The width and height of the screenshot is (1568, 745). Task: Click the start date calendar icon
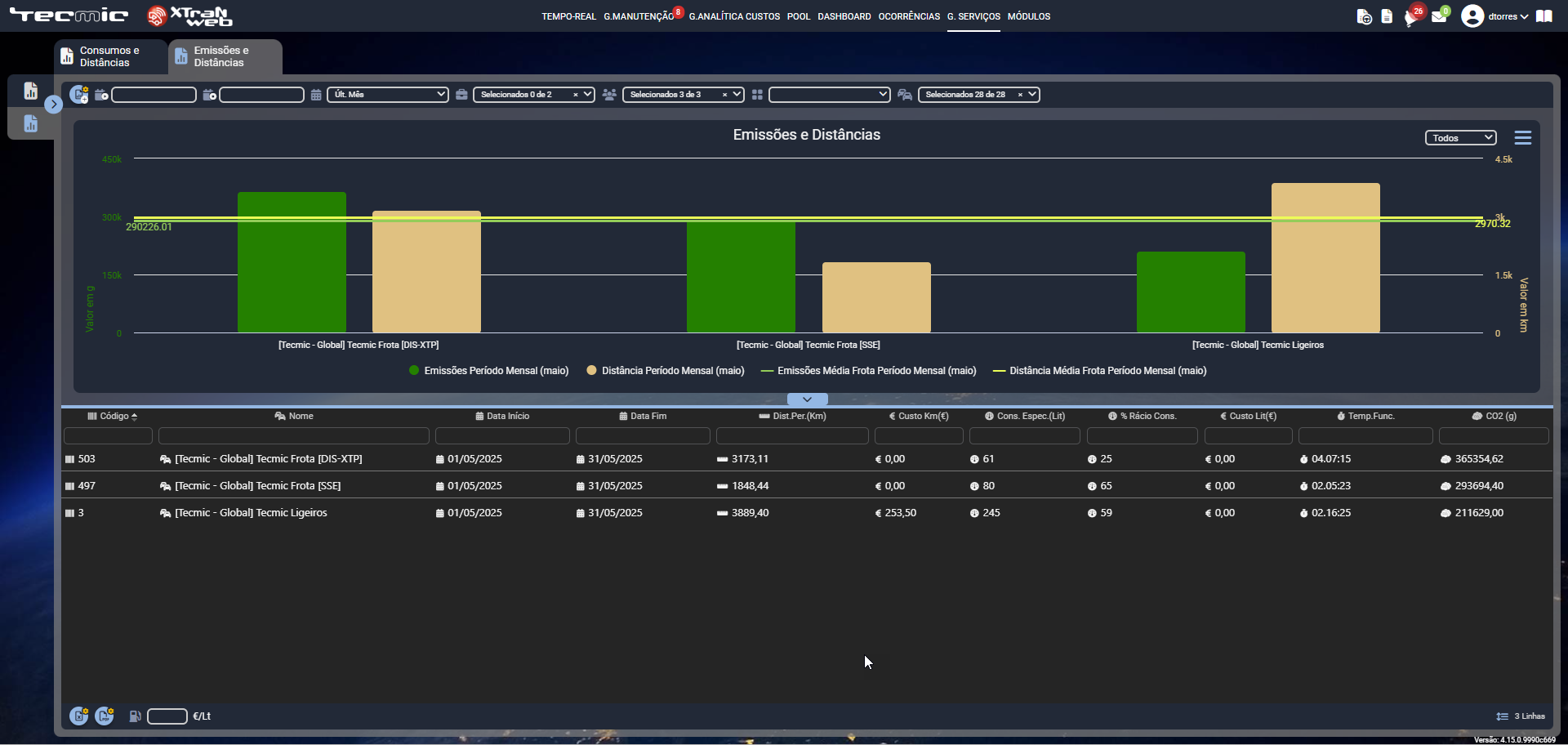click(101, 95)
